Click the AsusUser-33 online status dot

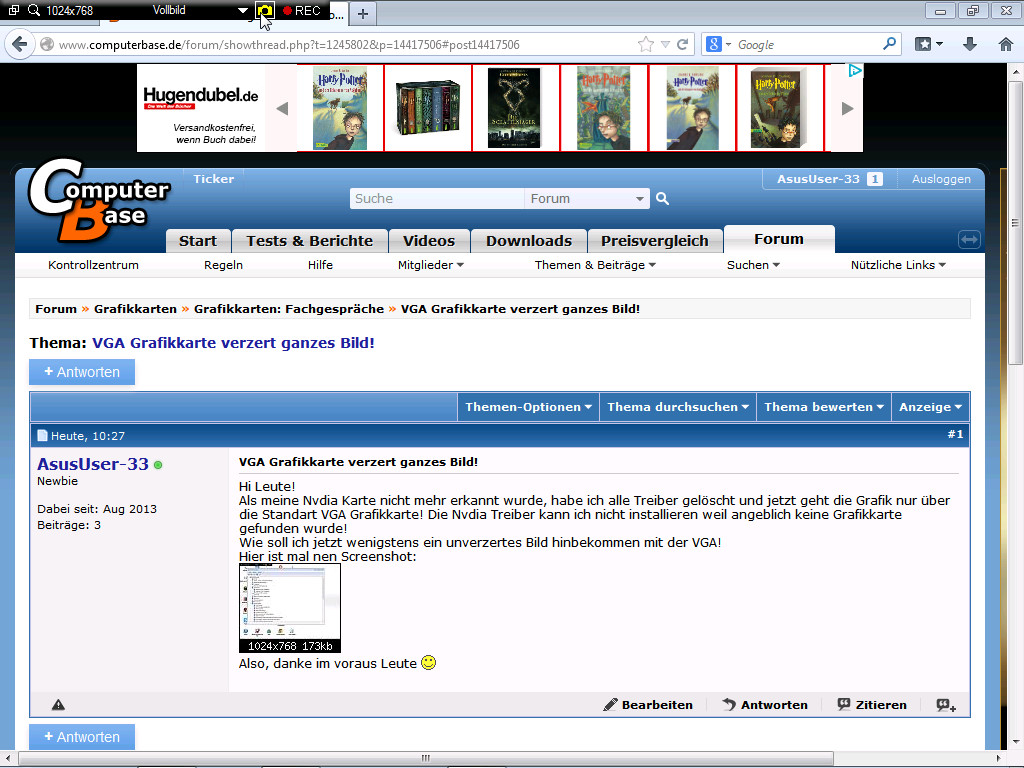pos(158,465)
